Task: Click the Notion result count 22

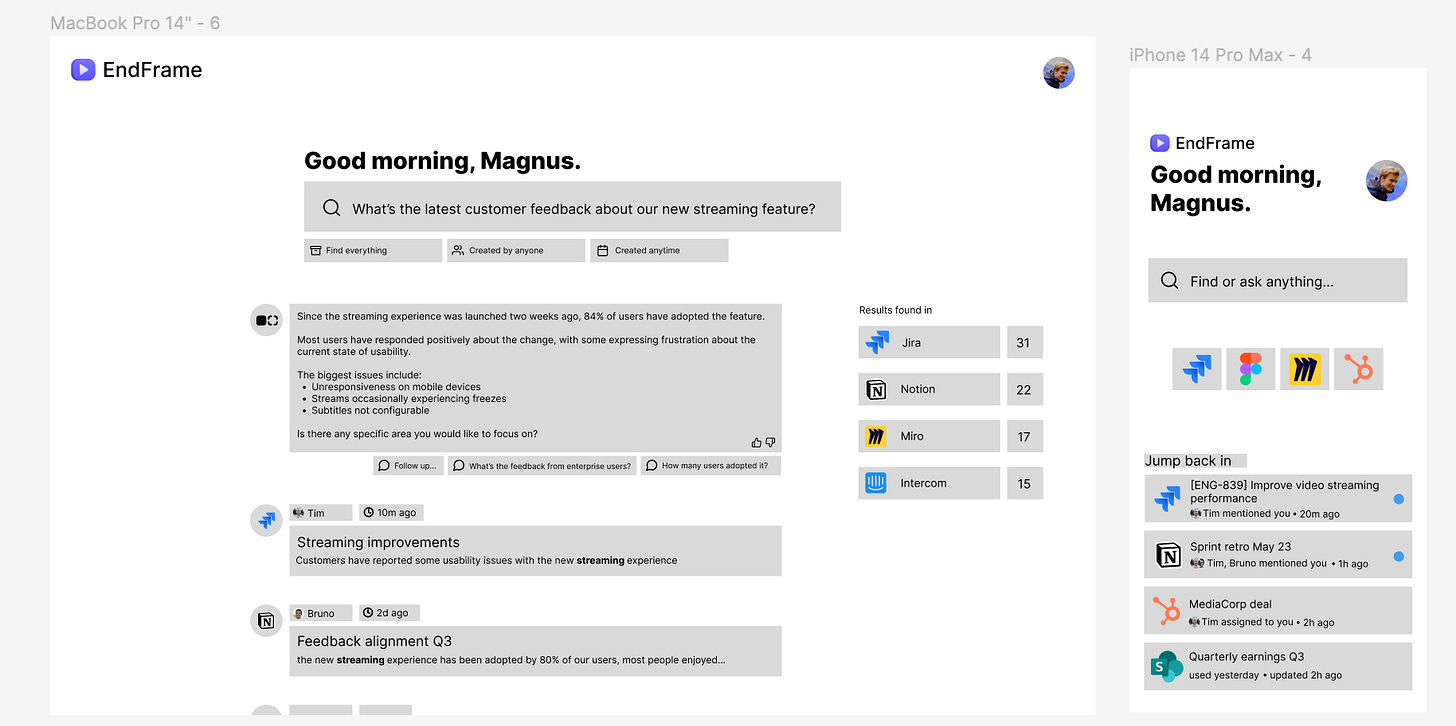Action: pos(1024,389)
